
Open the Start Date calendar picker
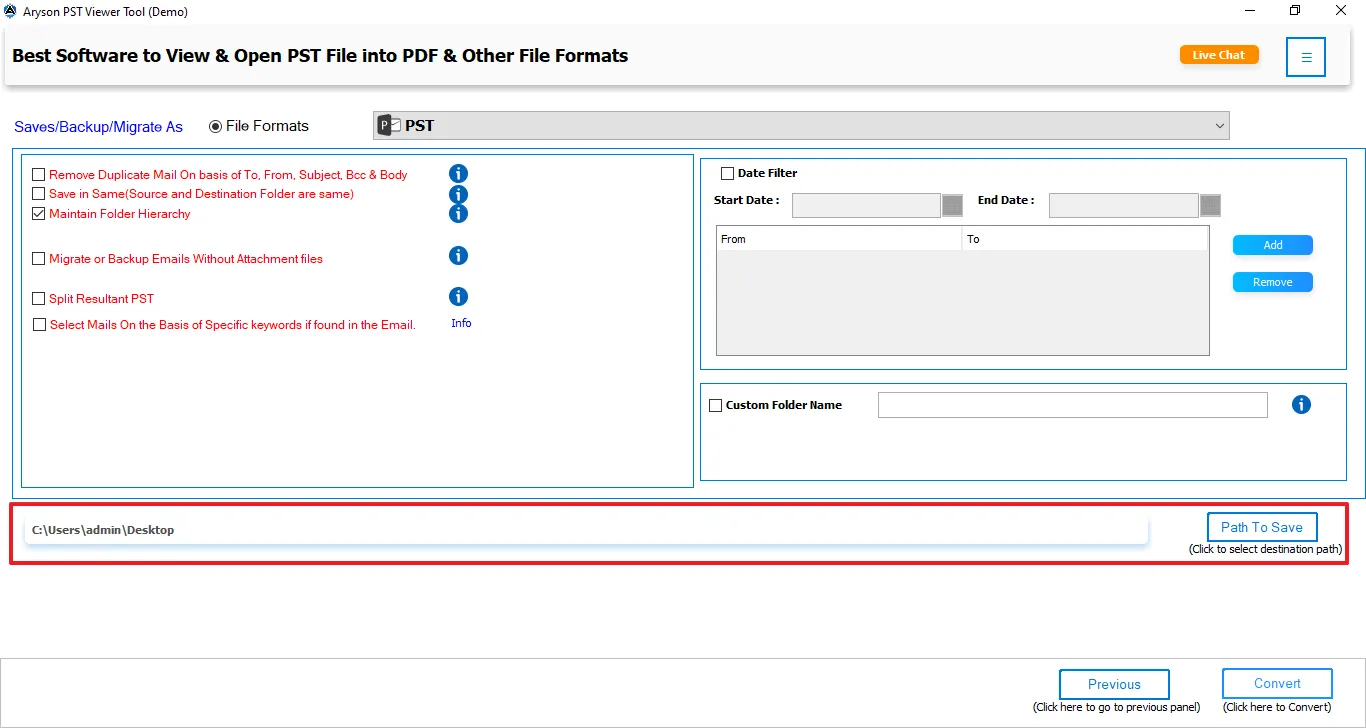952,205
